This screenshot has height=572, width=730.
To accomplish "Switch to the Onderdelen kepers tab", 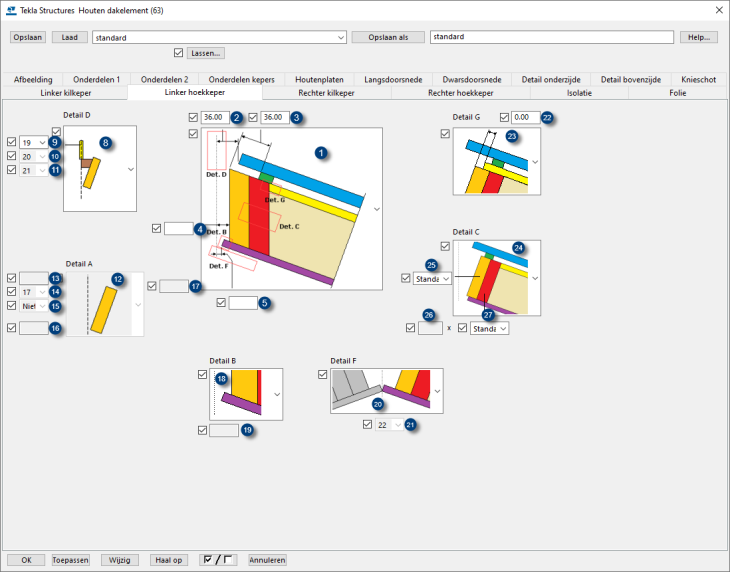I will [242, 80].
